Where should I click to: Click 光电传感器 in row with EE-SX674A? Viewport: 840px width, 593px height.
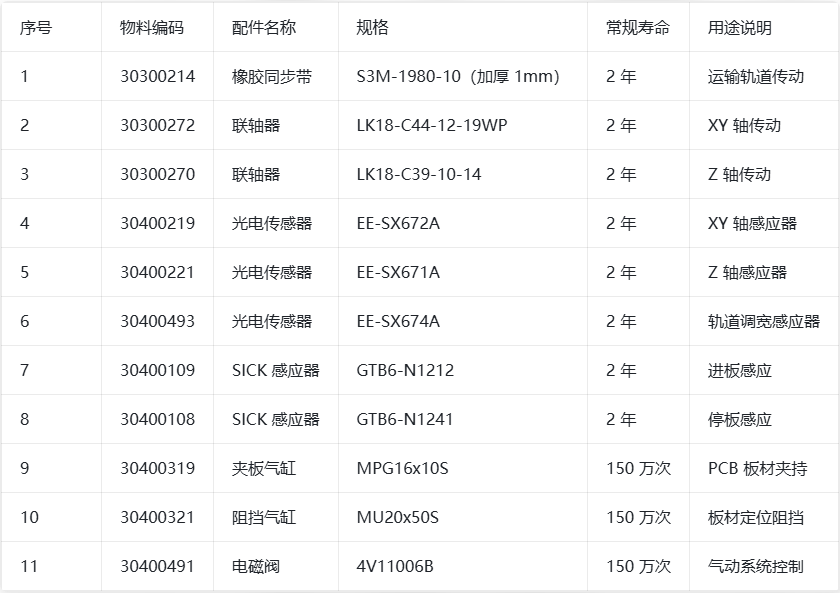pos(272,321)
